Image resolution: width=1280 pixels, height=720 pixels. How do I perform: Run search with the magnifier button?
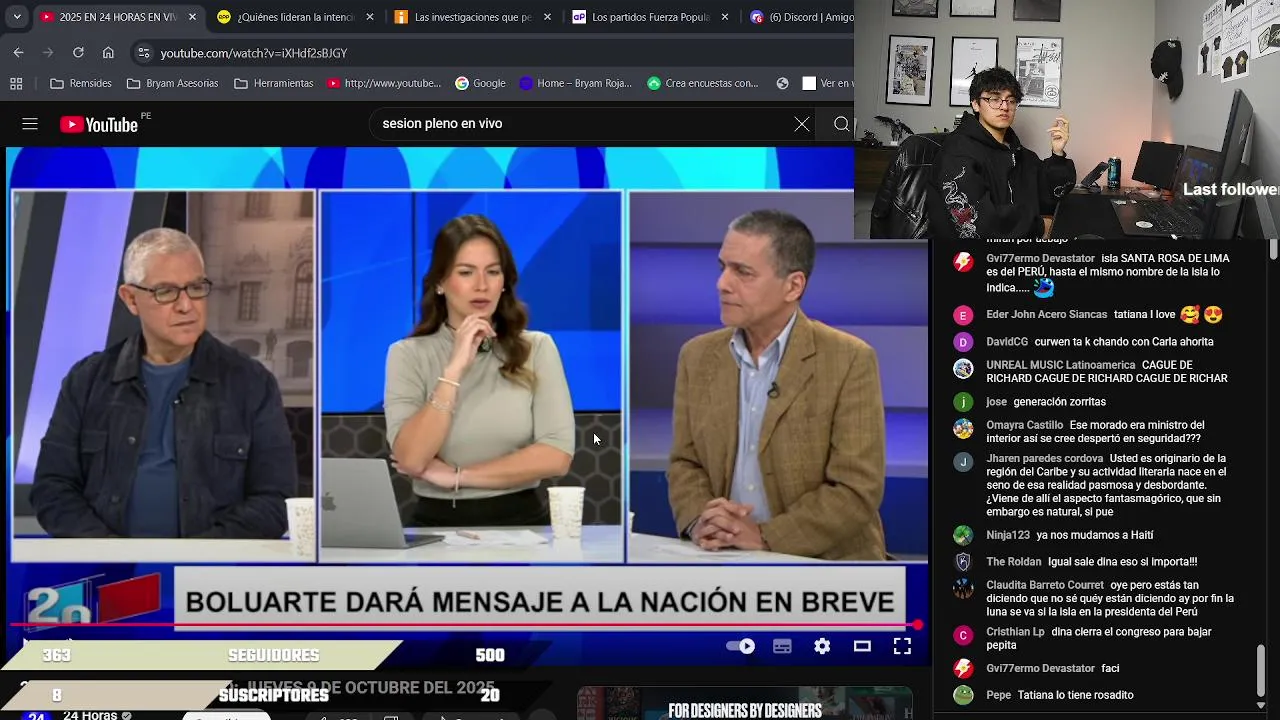(841, 124)
